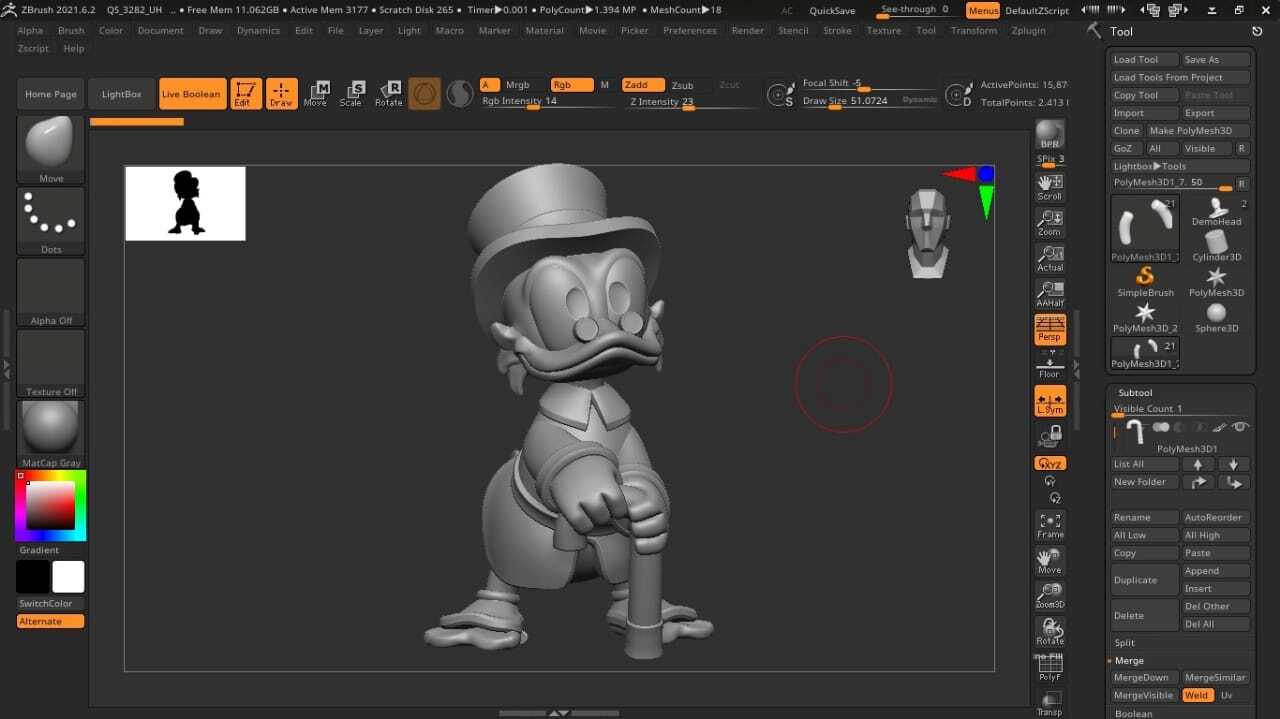The height and width of the screenshot is (719, 1280).
Task: Open the Preferences menu
Action: (689, 31)
